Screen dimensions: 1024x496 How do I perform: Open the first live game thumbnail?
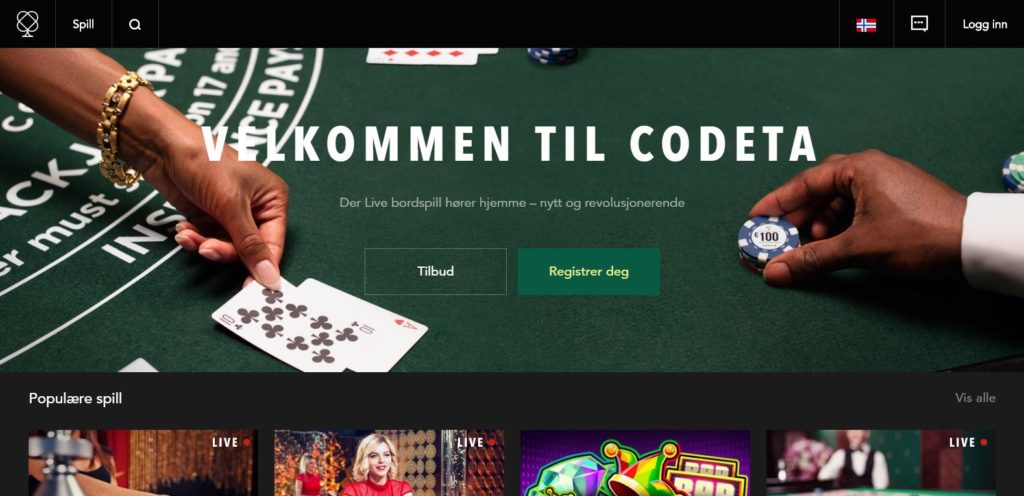pos(143,462)
